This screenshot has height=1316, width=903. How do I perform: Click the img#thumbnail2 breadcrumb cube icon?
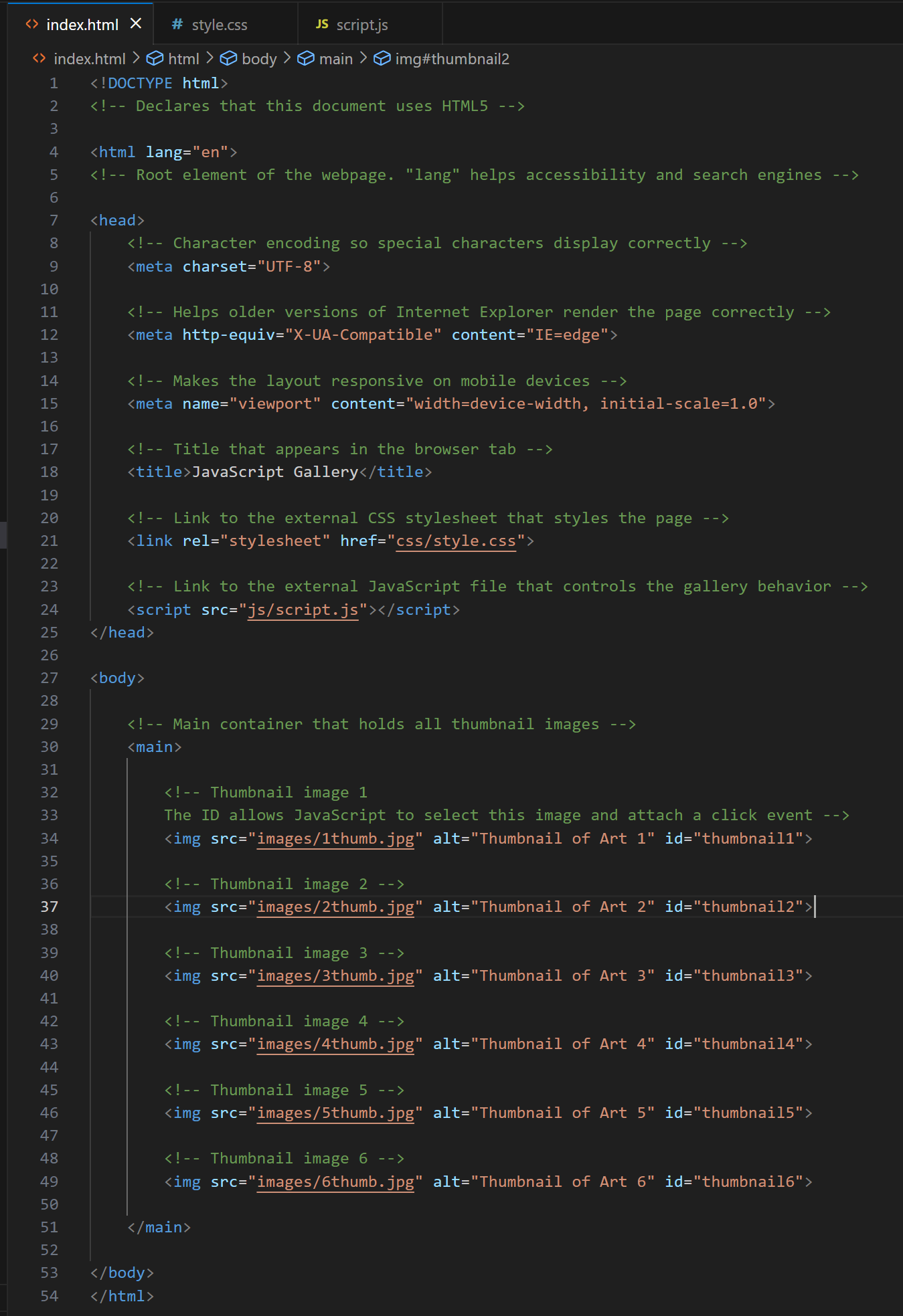[x=382, y=59]
